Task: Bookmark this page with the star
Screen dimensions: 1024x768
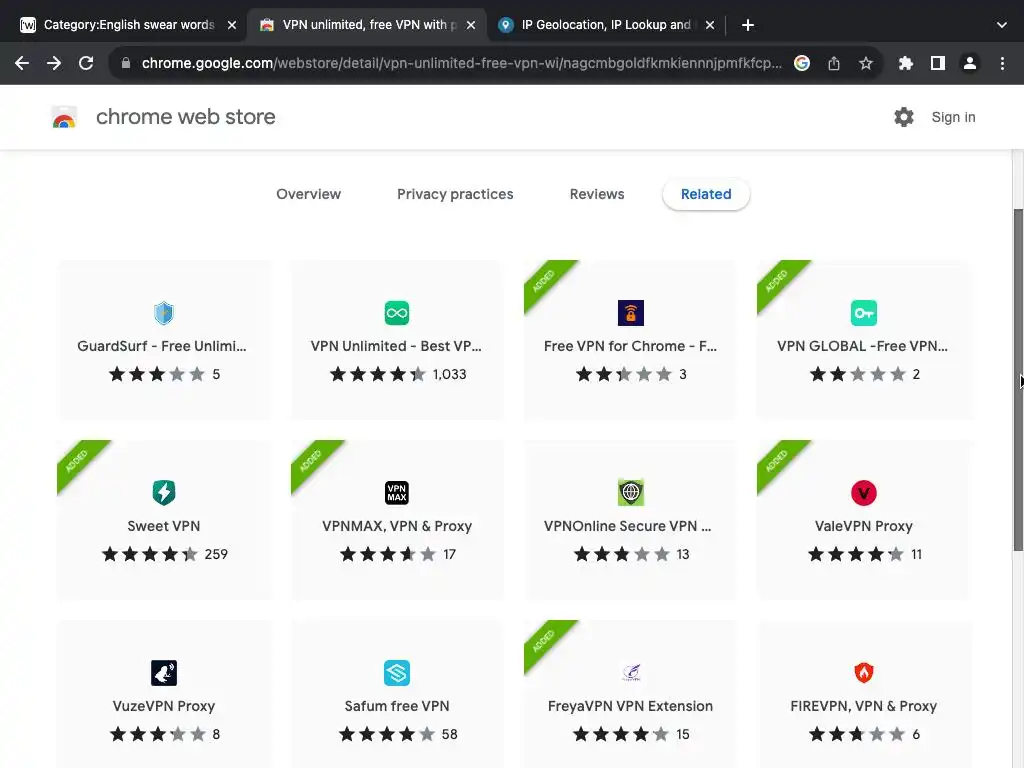Action: [865, 63]
